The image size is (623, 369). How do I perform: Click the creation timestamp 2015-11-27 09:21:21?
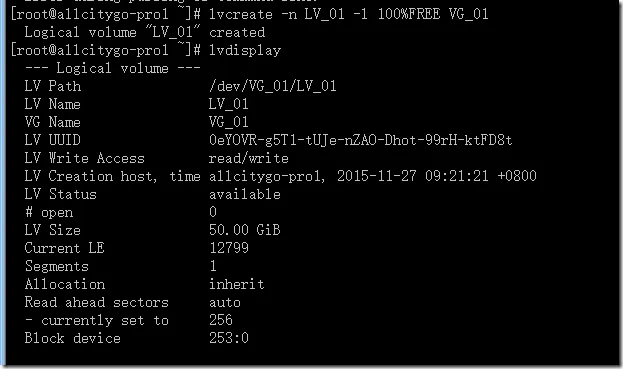pyautogui.click(x=412, y=176)
